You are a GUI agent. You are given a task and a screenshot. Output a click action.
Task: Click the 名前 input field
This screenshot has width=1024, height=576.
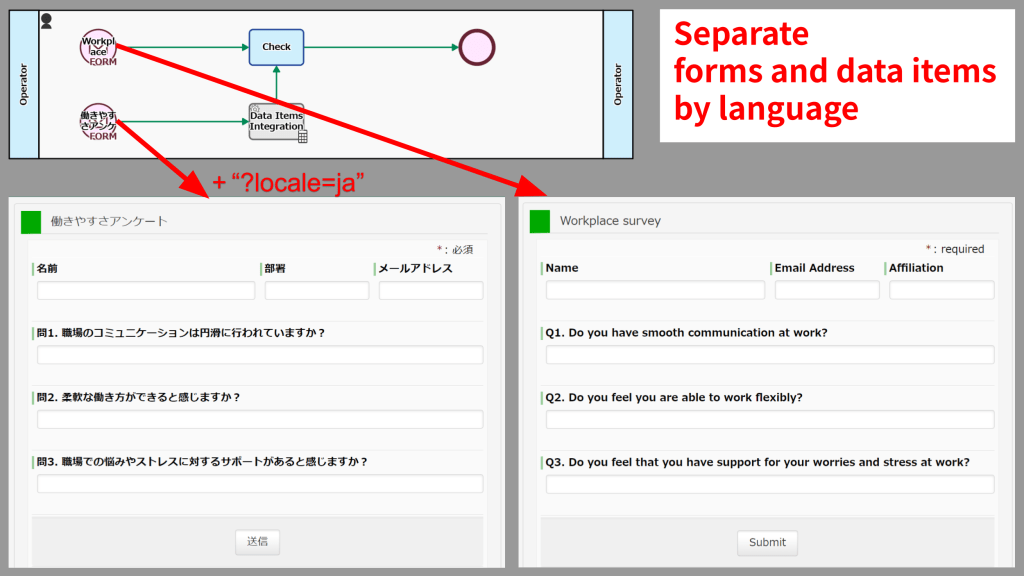(x=145, y=290)
